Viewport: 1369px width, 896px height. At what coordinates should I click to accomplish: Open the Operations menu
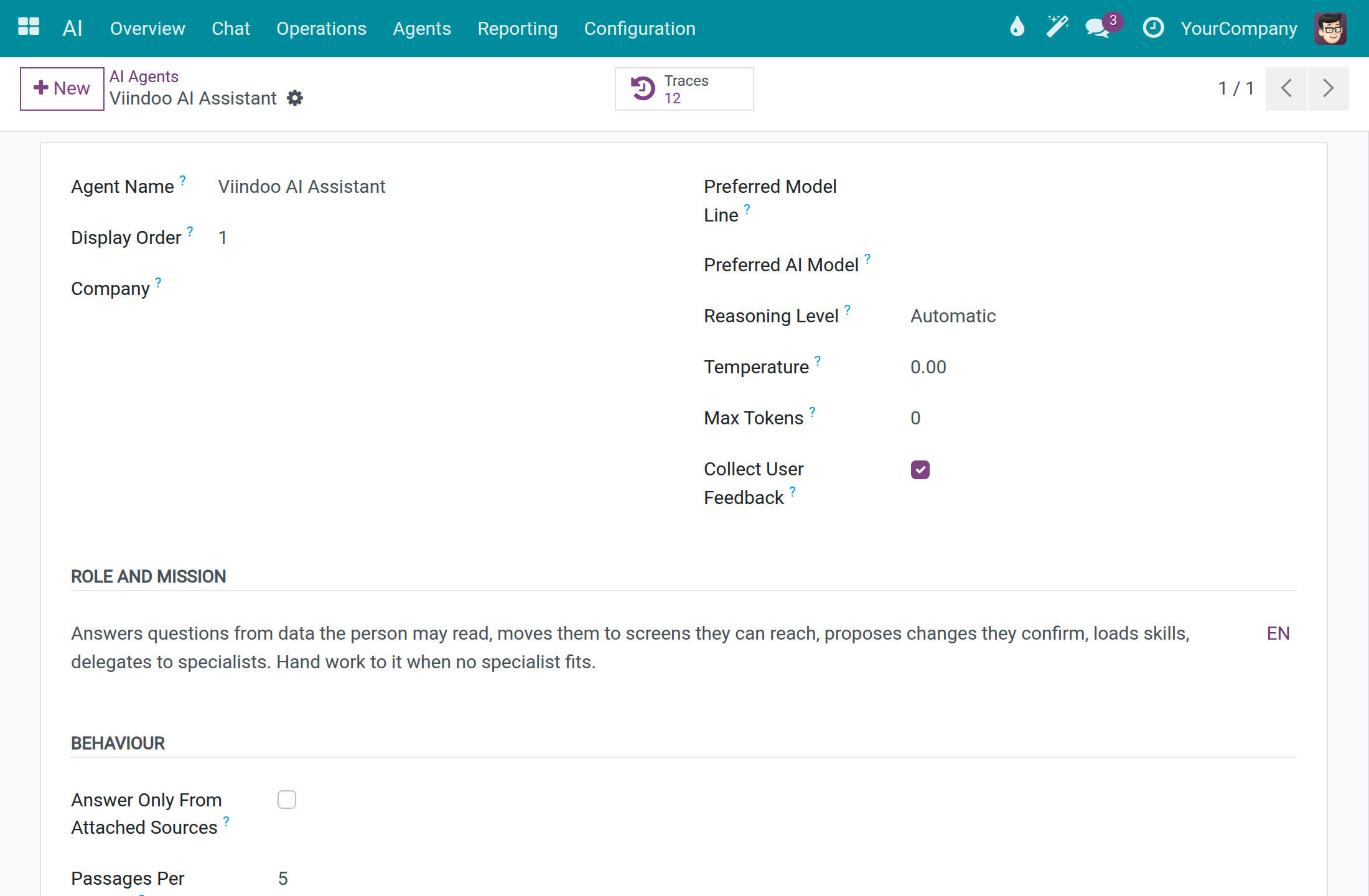(x=321, y=29)
